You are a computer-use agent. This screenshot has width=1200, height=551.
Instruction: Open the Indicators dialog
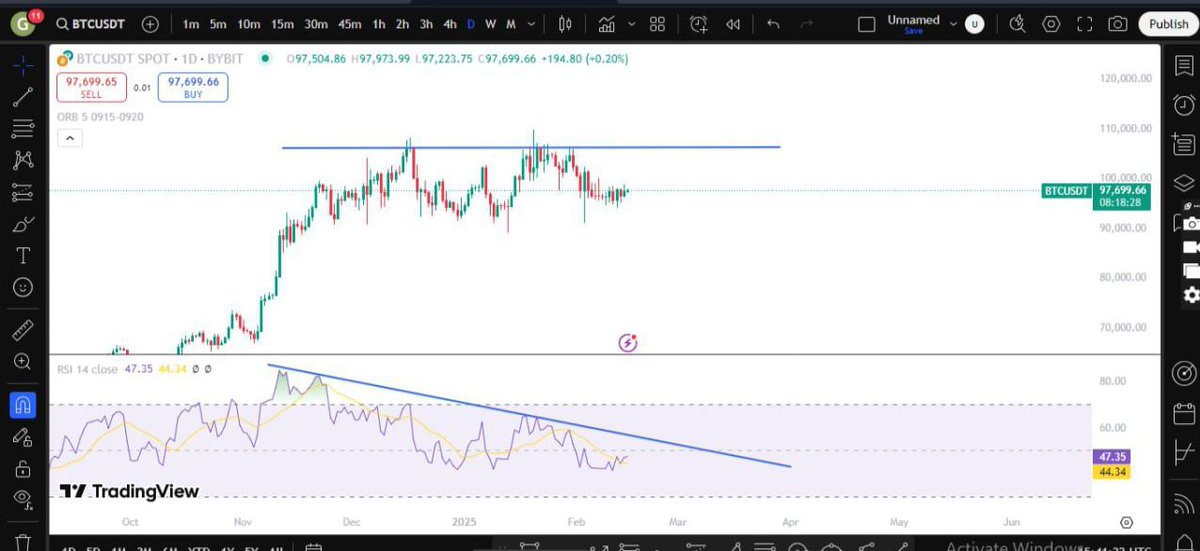click(x=607, y=24)
